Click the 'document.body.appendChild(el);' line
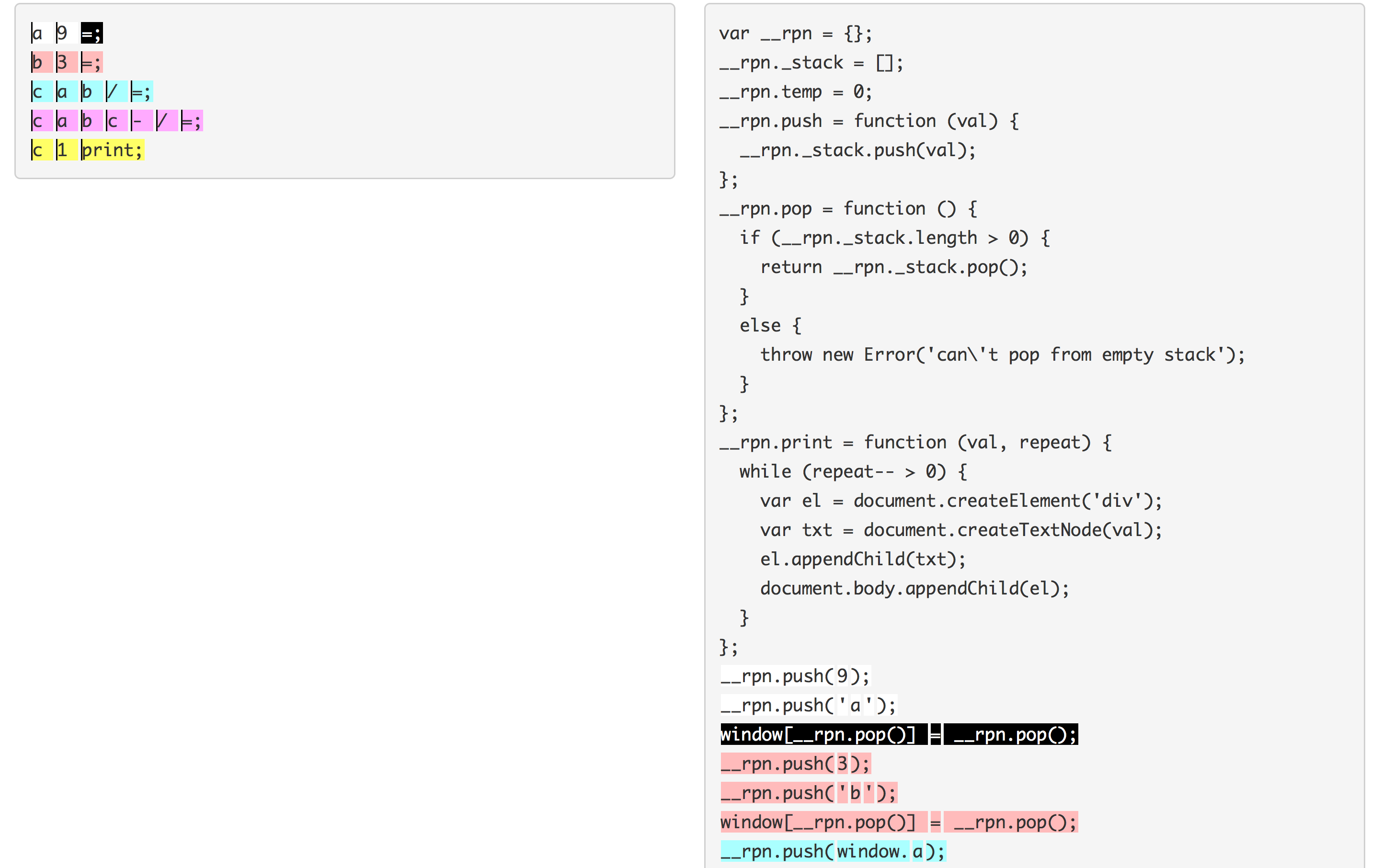This screenshot has width=1394, height=868. [x=915, y=589]
